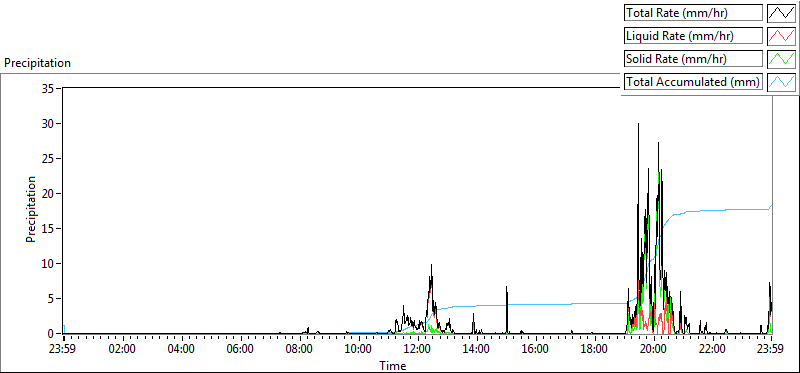This screenshot has width=800, height=373.
Task: Click the starting 23:59 time label
Action: (64, 350)
